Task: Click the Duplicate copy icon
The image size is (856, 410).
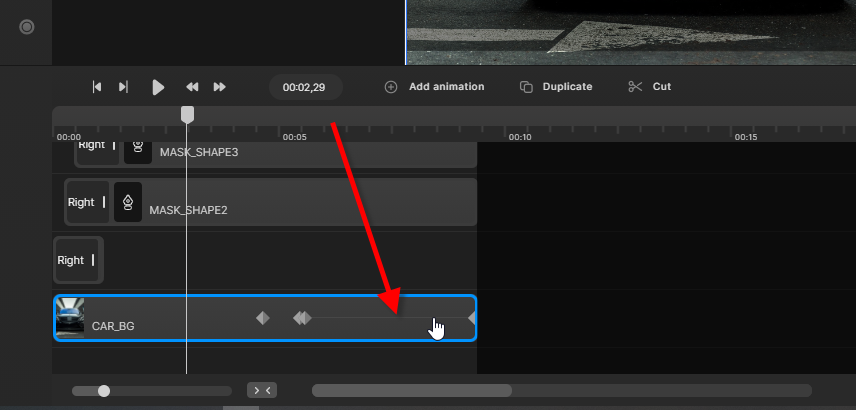Action: tap(526, 87)
